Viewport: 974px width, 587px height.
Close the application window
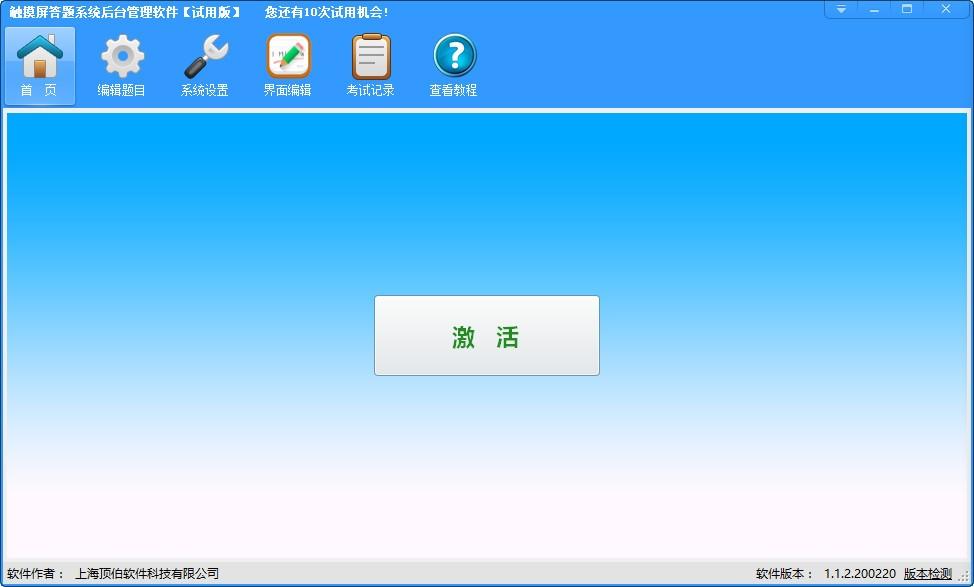click(946, 9)
